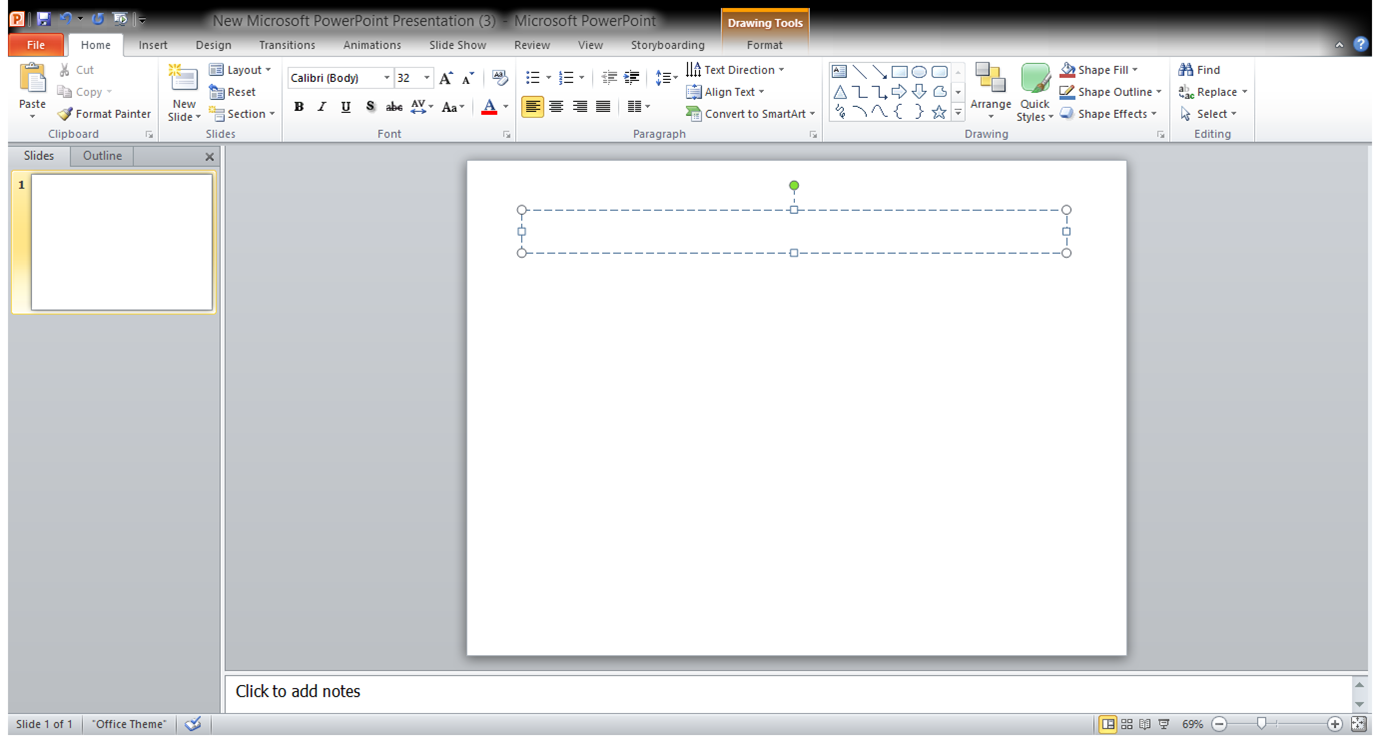Decrease font size with the Shrink Font icon

[x=467, y=78]
